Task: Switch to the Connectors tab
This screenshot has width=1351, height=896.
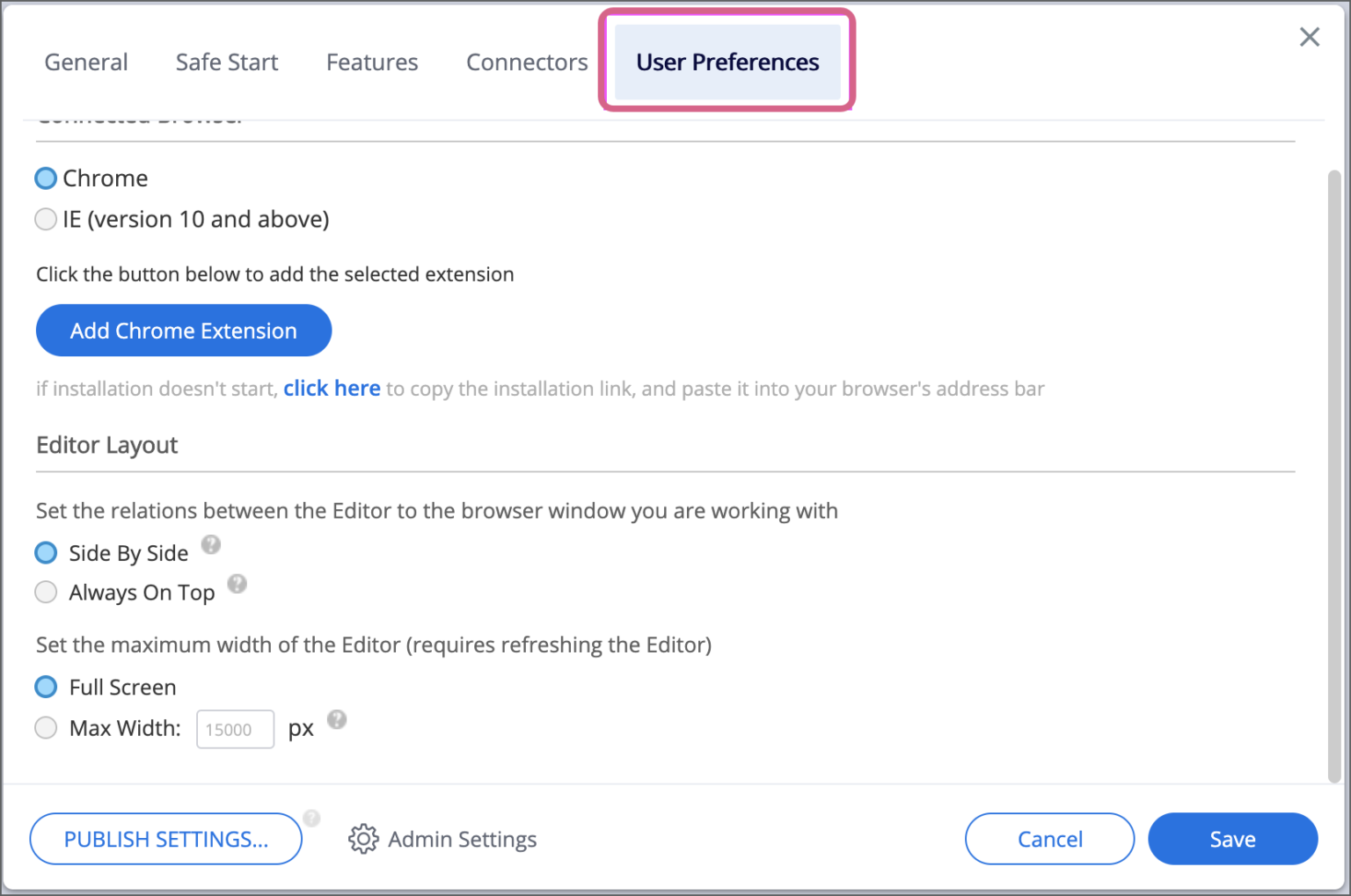Action: [x=526, y=62]
